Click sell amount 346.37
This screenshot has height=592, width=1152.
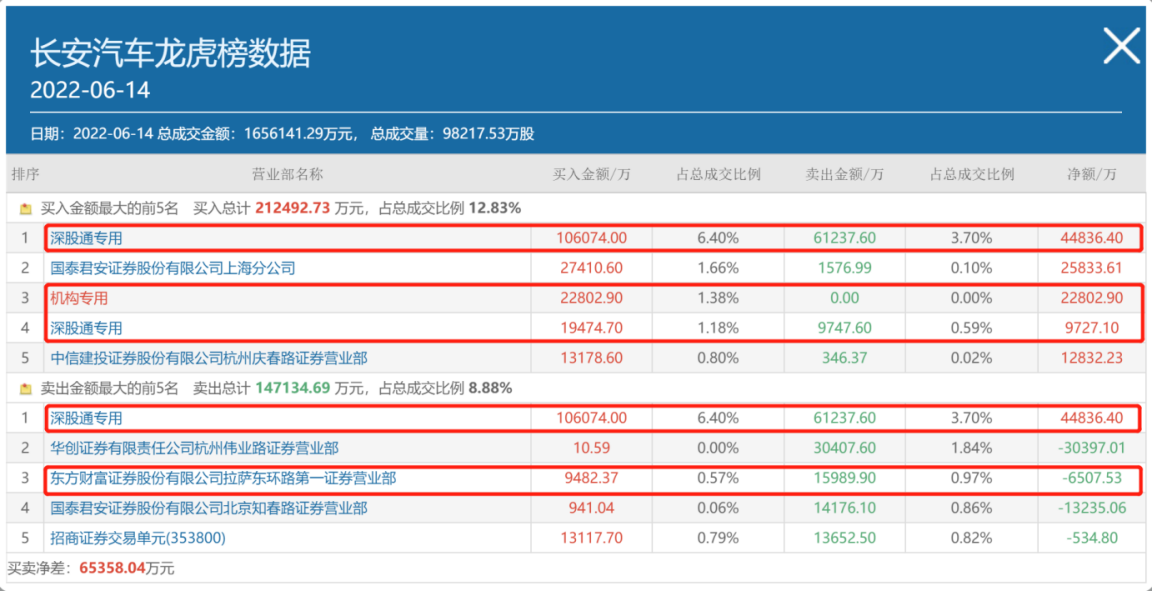(x=844, y=358)
